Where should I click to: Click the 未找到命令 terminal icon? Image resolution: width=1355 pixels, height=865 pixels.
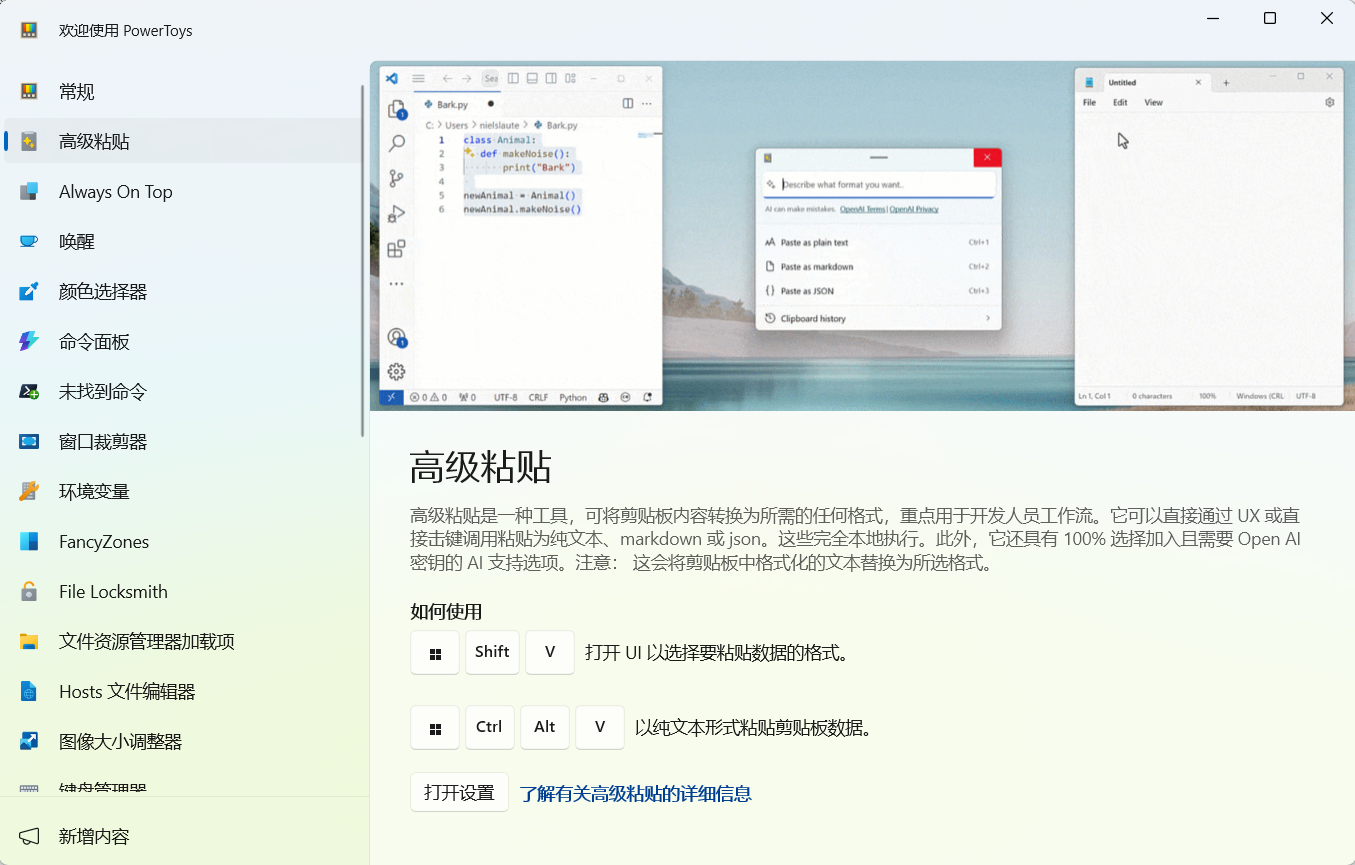pyautogui.click(x=29, y=392)
